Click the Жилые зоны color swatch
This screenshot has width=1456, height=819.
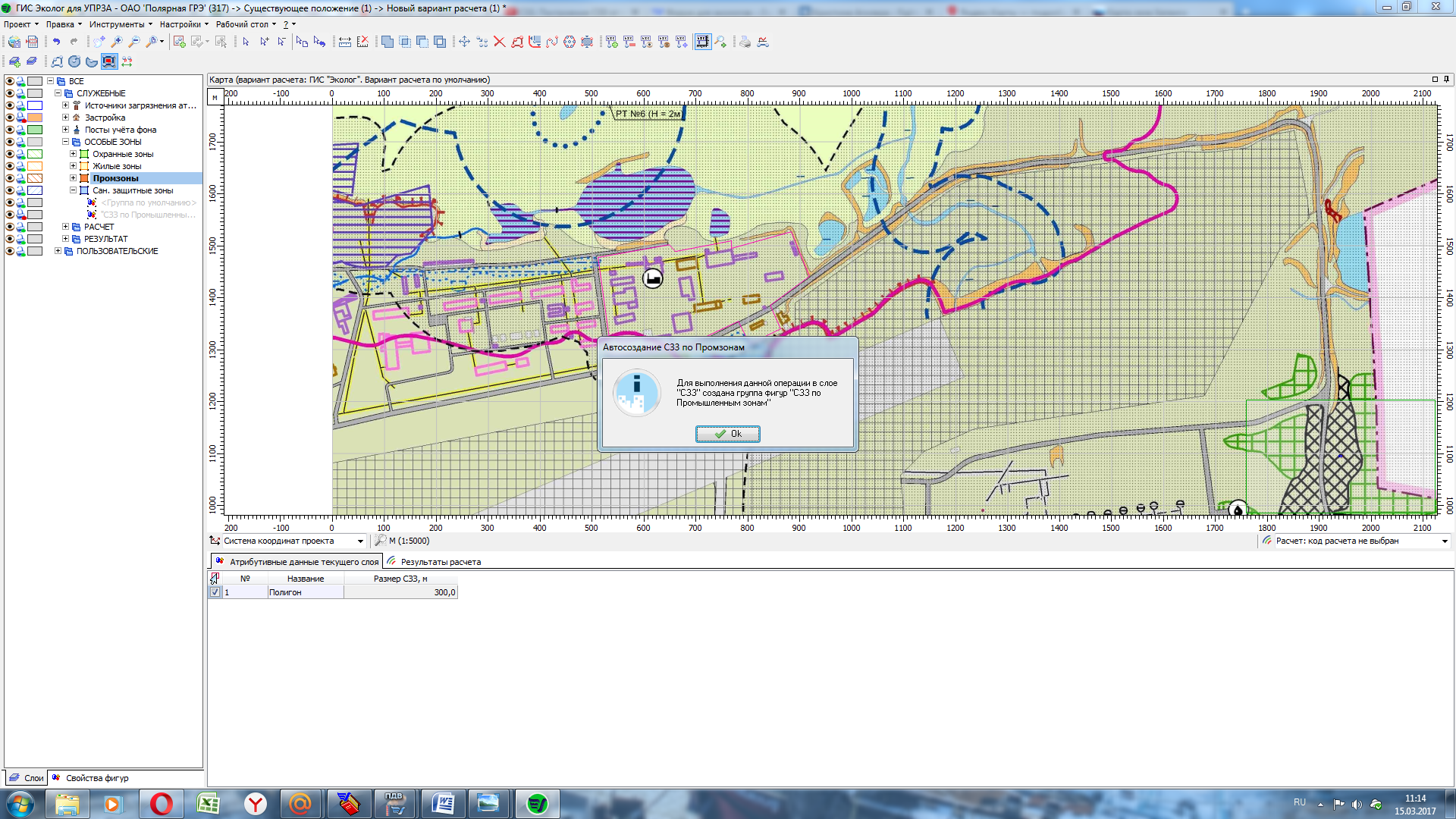pyautogui.click(x=35, y=166)
